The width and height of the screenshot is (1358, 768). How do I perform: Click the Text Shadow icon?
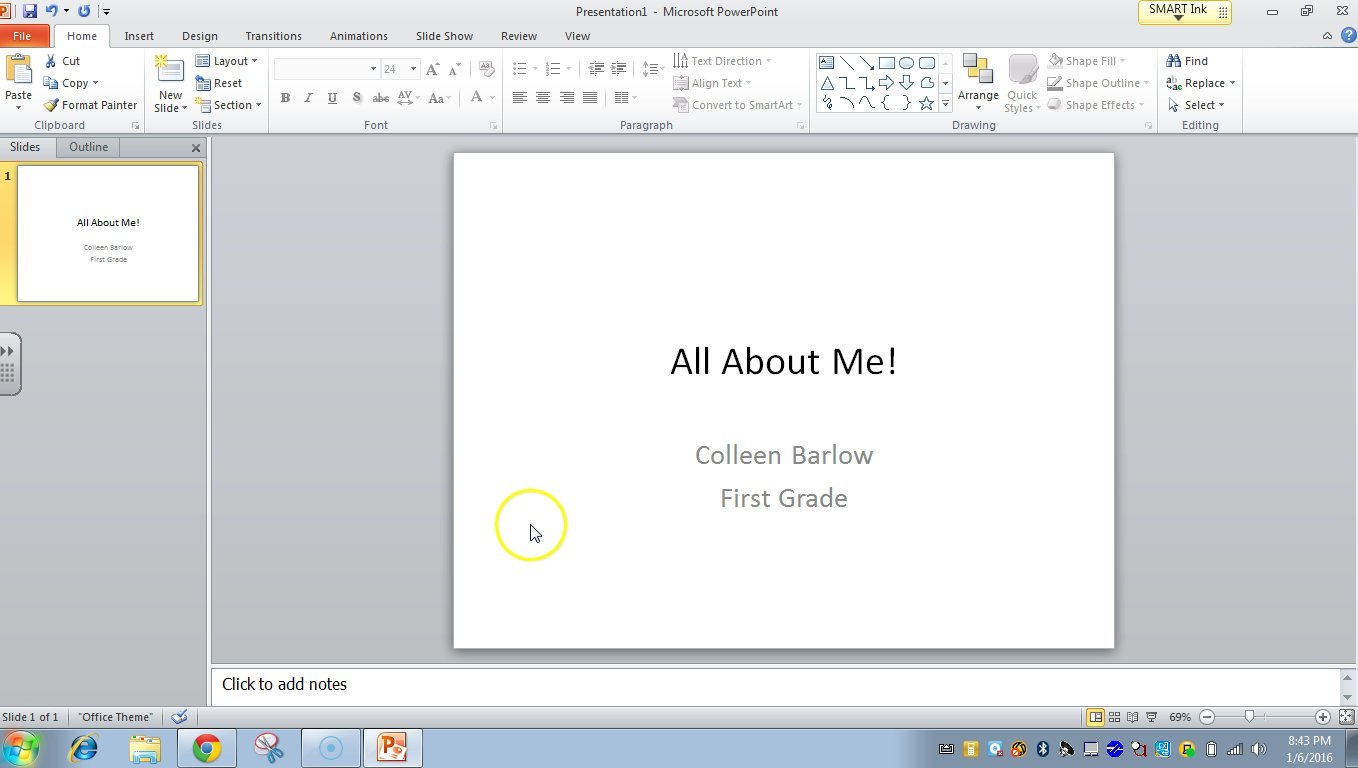(x=357, y=98)
